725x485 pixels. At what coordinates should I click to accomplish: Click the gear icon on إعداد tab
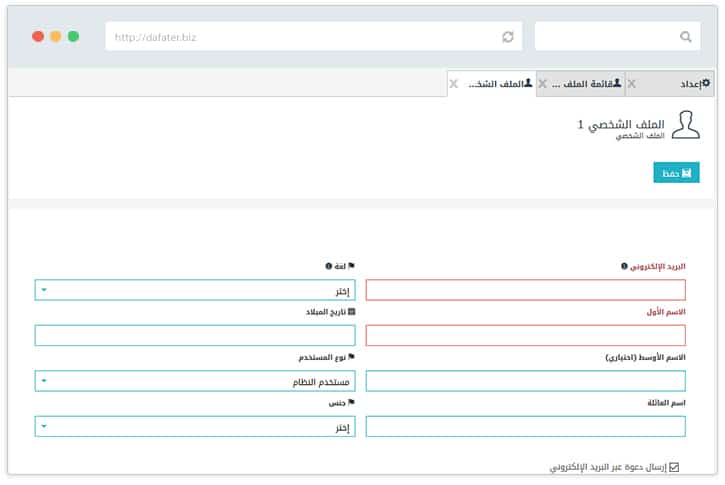click(x=706, y=84)
